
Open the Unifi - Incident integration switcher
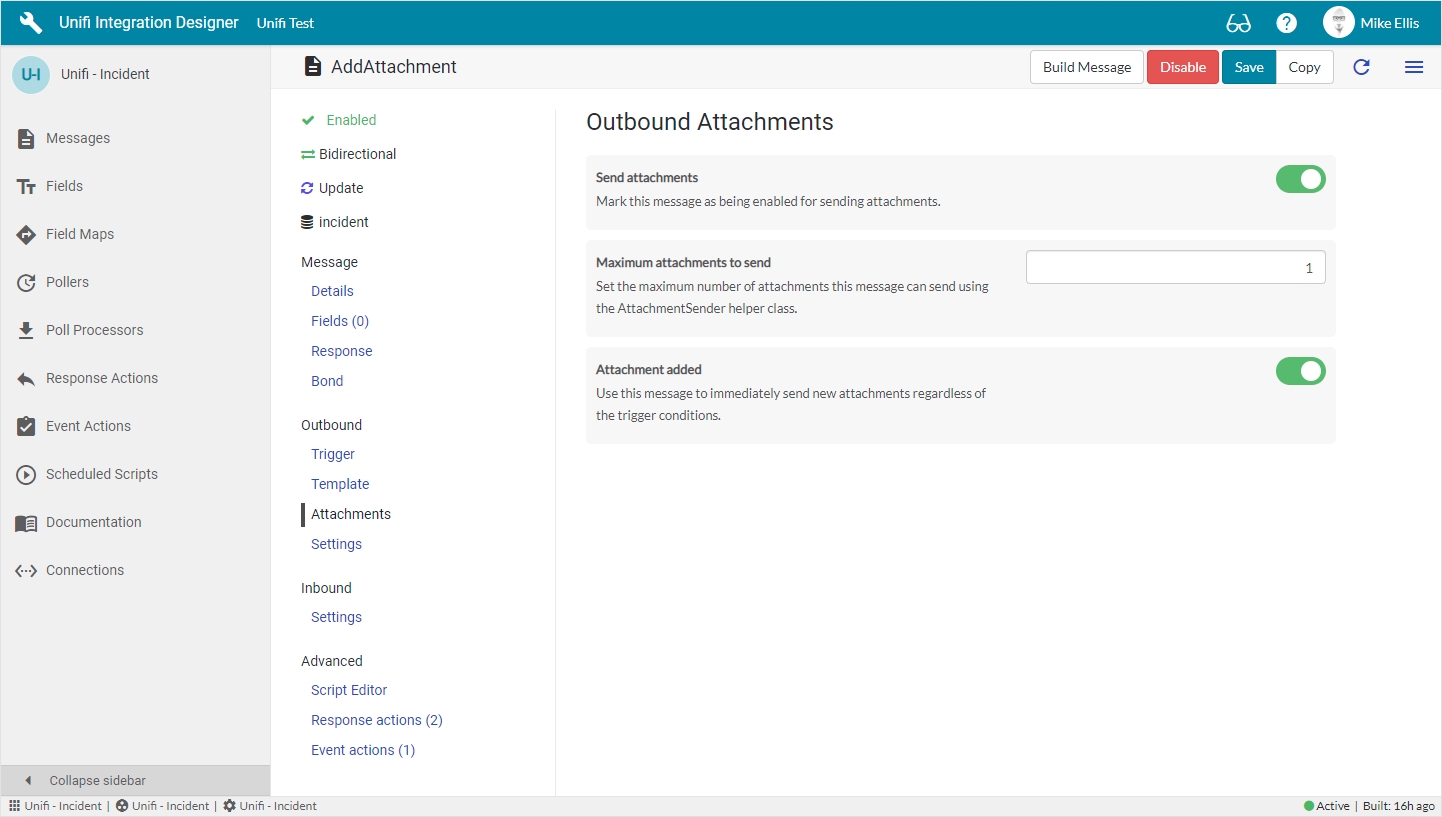pyautogui.click(x=104, y=74)
